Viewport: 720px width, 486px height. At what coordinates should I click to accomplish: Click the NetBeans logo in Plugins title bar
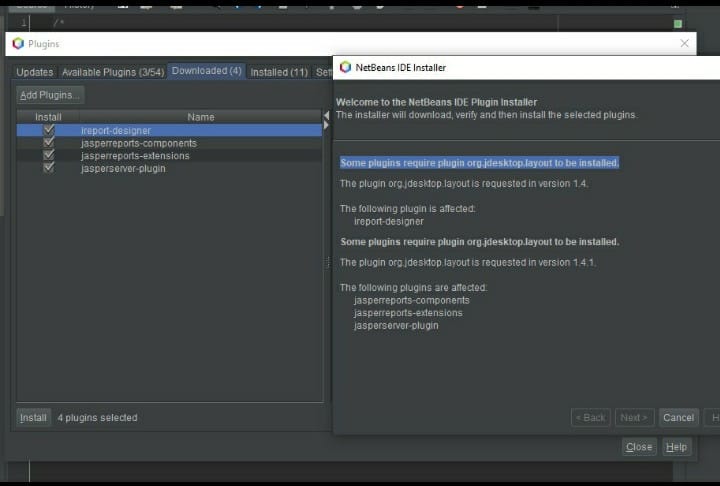[x=18, y=44]
